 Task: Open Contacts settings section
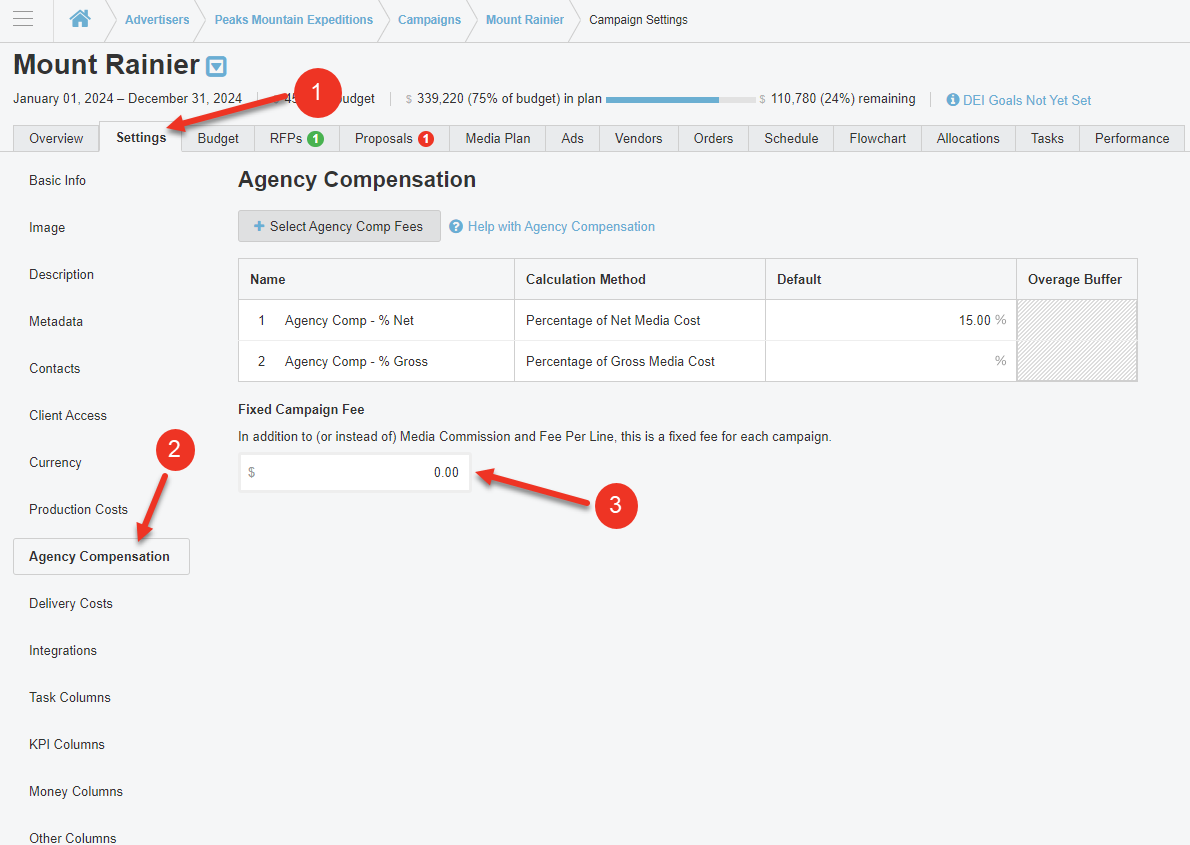point(55,369)
